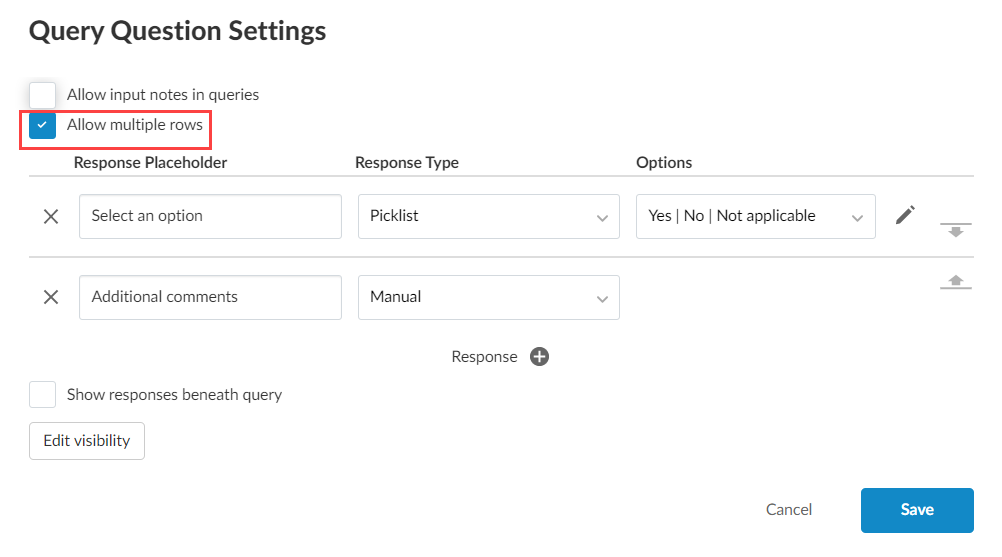Uncheck the 'Allow multiple rows' checkbox
1002x557 pixels.
tap(43, 126)
